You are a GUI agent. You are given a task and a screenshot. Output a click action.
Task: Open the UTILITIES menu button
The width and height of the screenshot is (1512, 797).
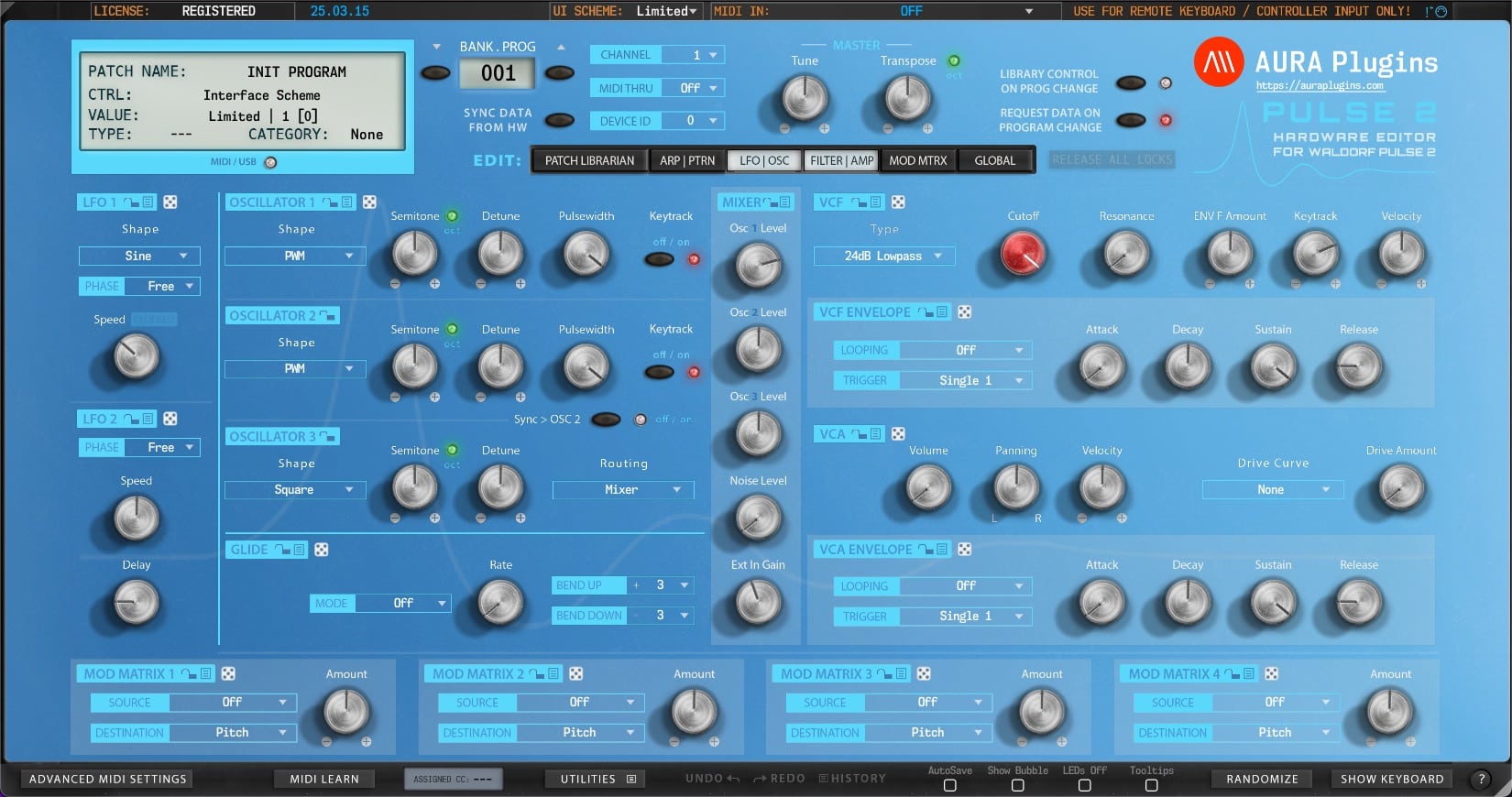(597, 780)
